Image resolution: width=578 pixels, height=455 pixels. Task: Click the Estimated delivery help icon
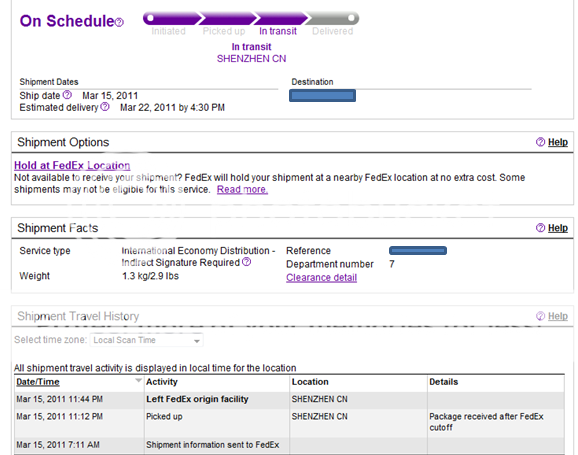point(105,107)
